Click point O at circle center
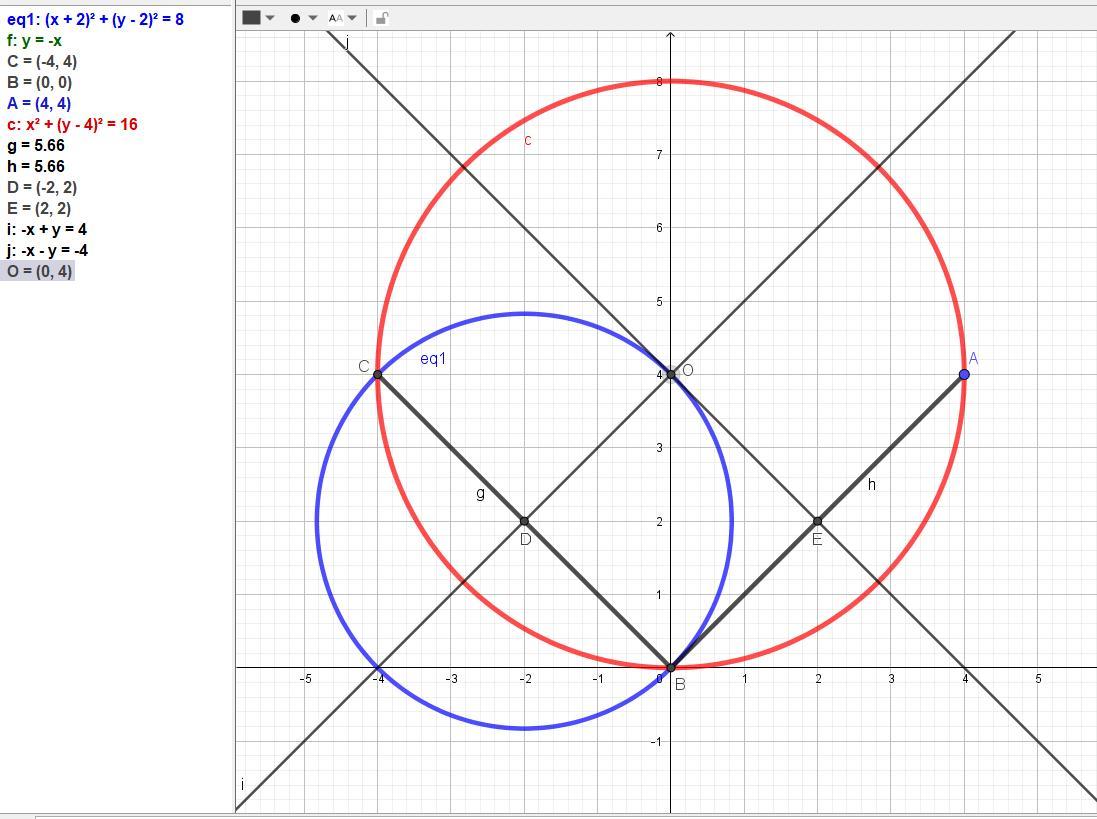The image size is (1097, 819). click(671, 375)
